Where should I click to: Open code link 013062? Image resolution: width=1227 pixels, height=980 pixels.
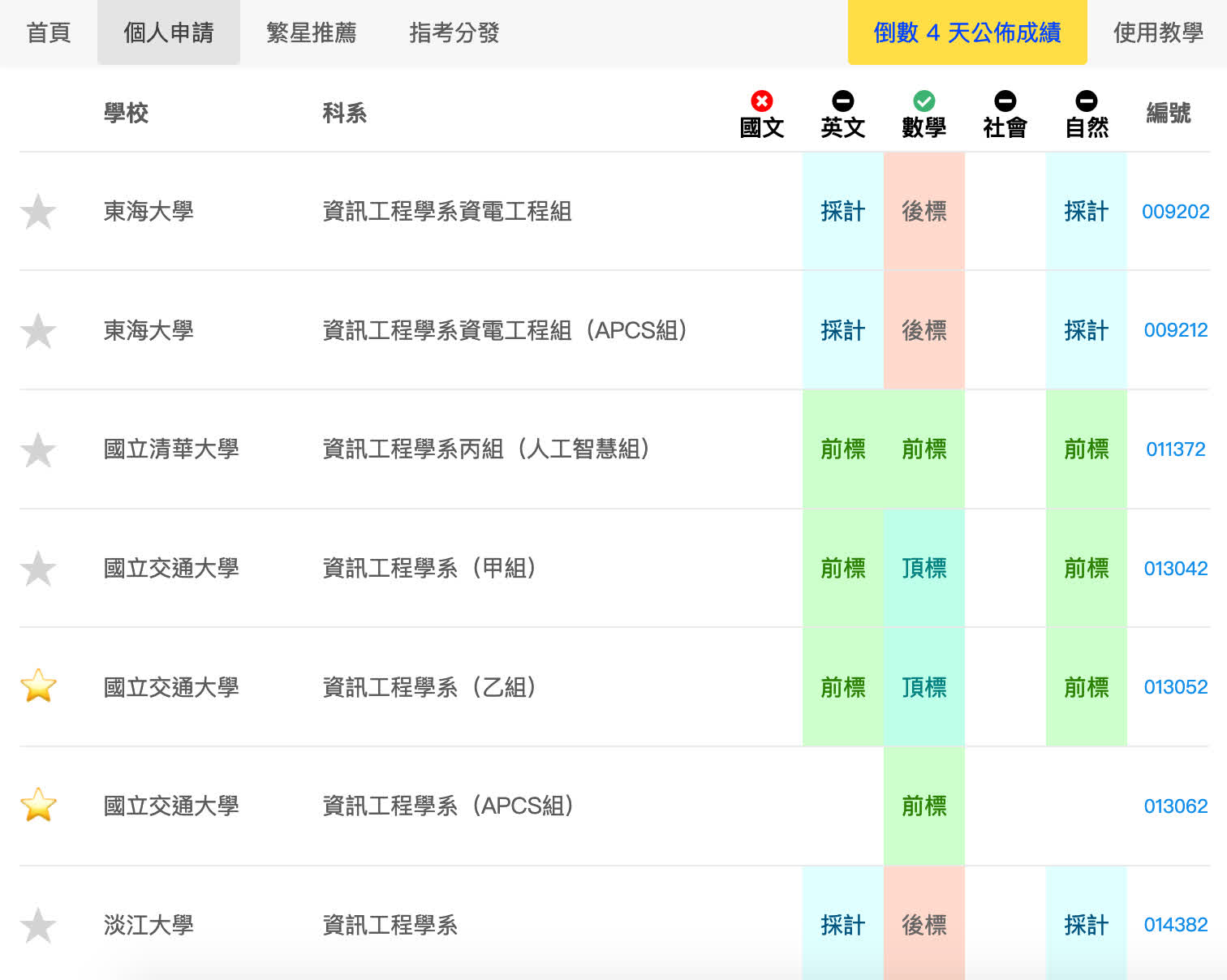click(1175, 806)
